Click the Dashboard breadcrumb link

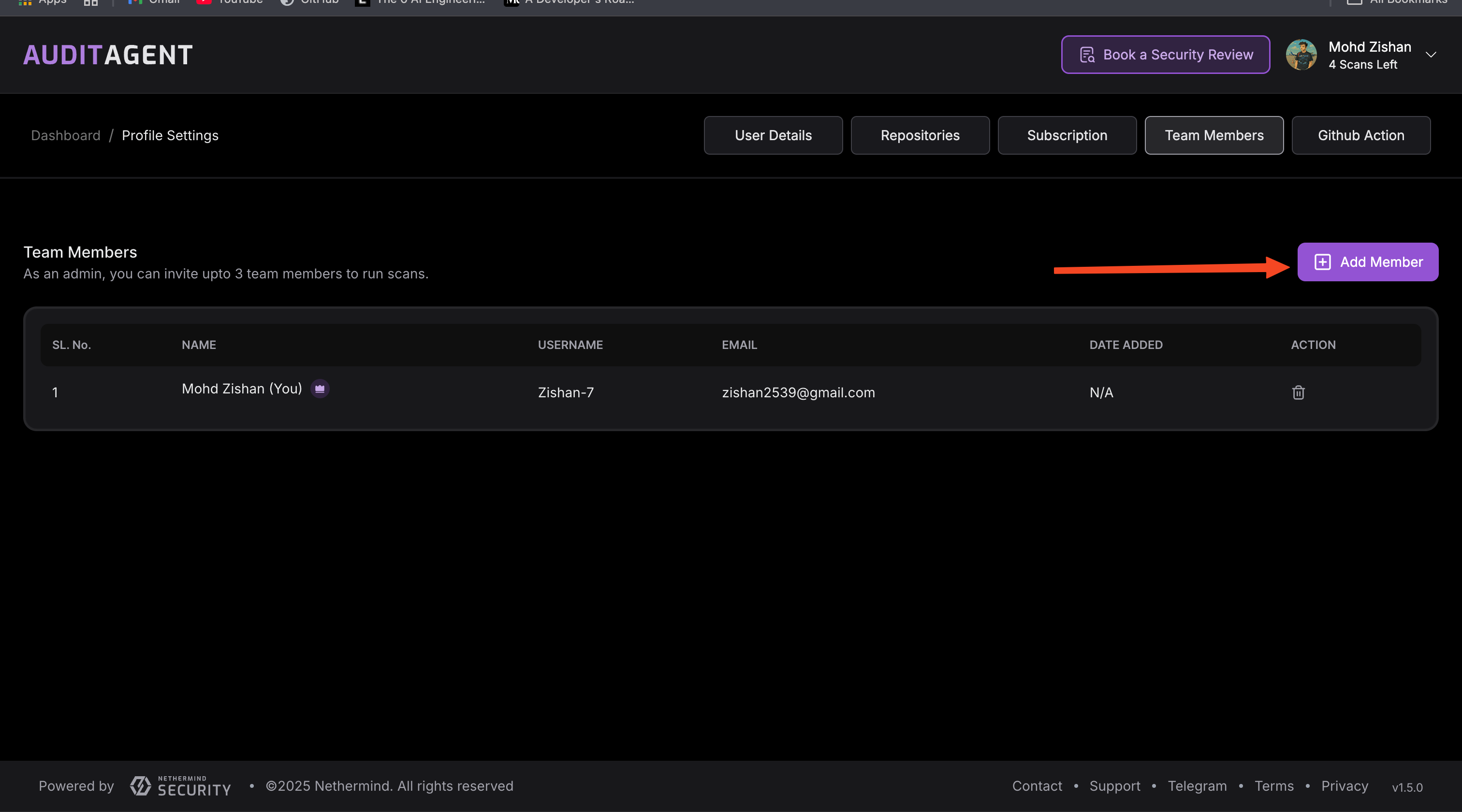click(x=66, y=136)
